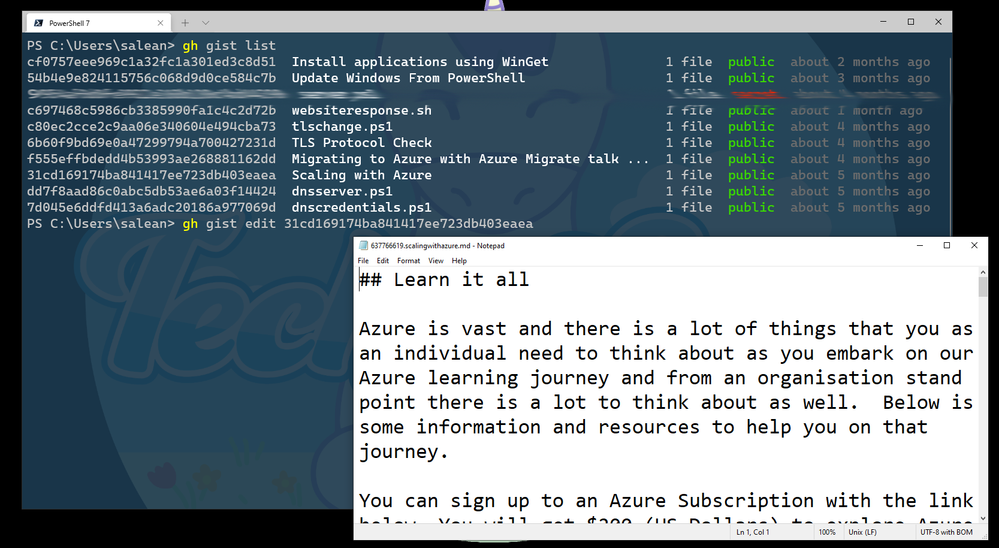Click 'Unix (LF)' in the status bar
The width and height of the screenshot is (999, 548).
(863, 532)
